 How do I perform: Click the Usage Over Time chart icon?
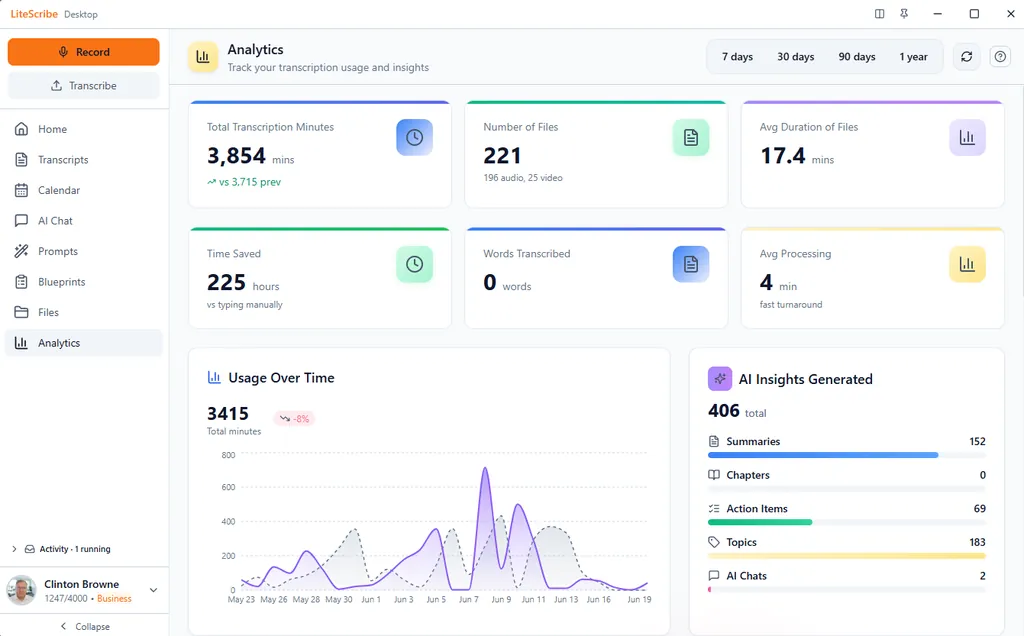[214, 377]
